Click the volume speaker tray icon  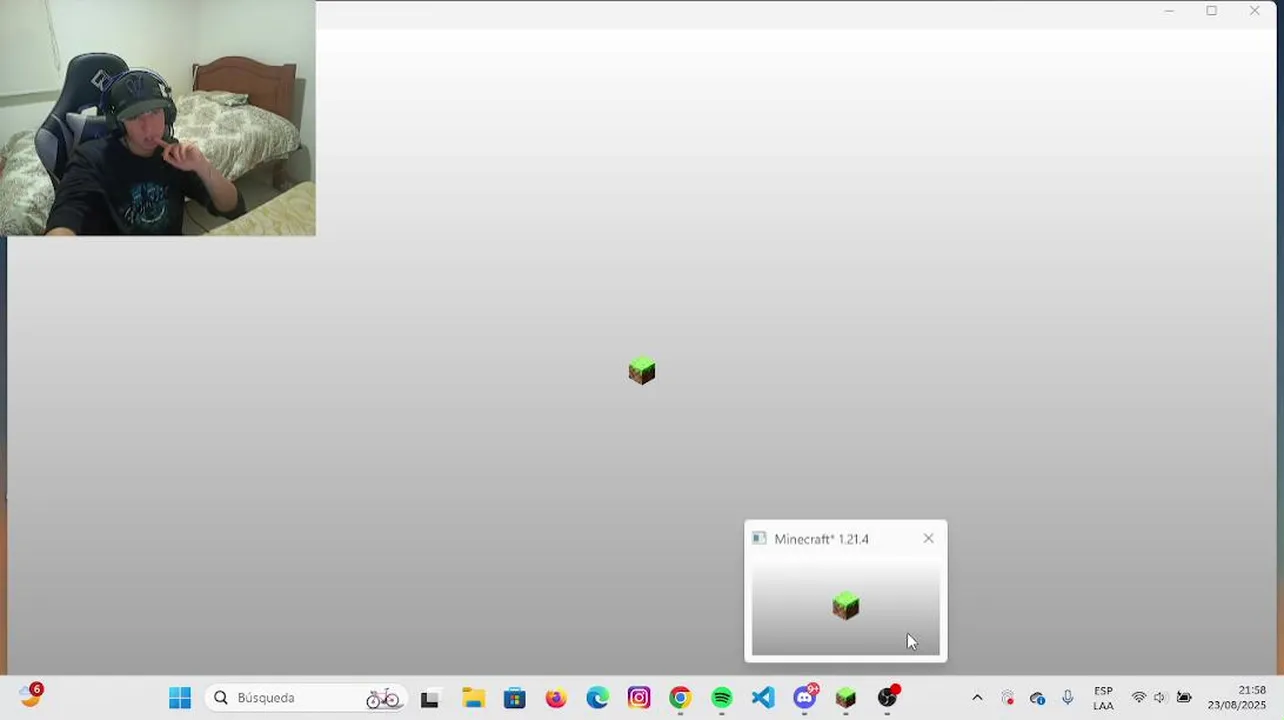point(1160,698)
